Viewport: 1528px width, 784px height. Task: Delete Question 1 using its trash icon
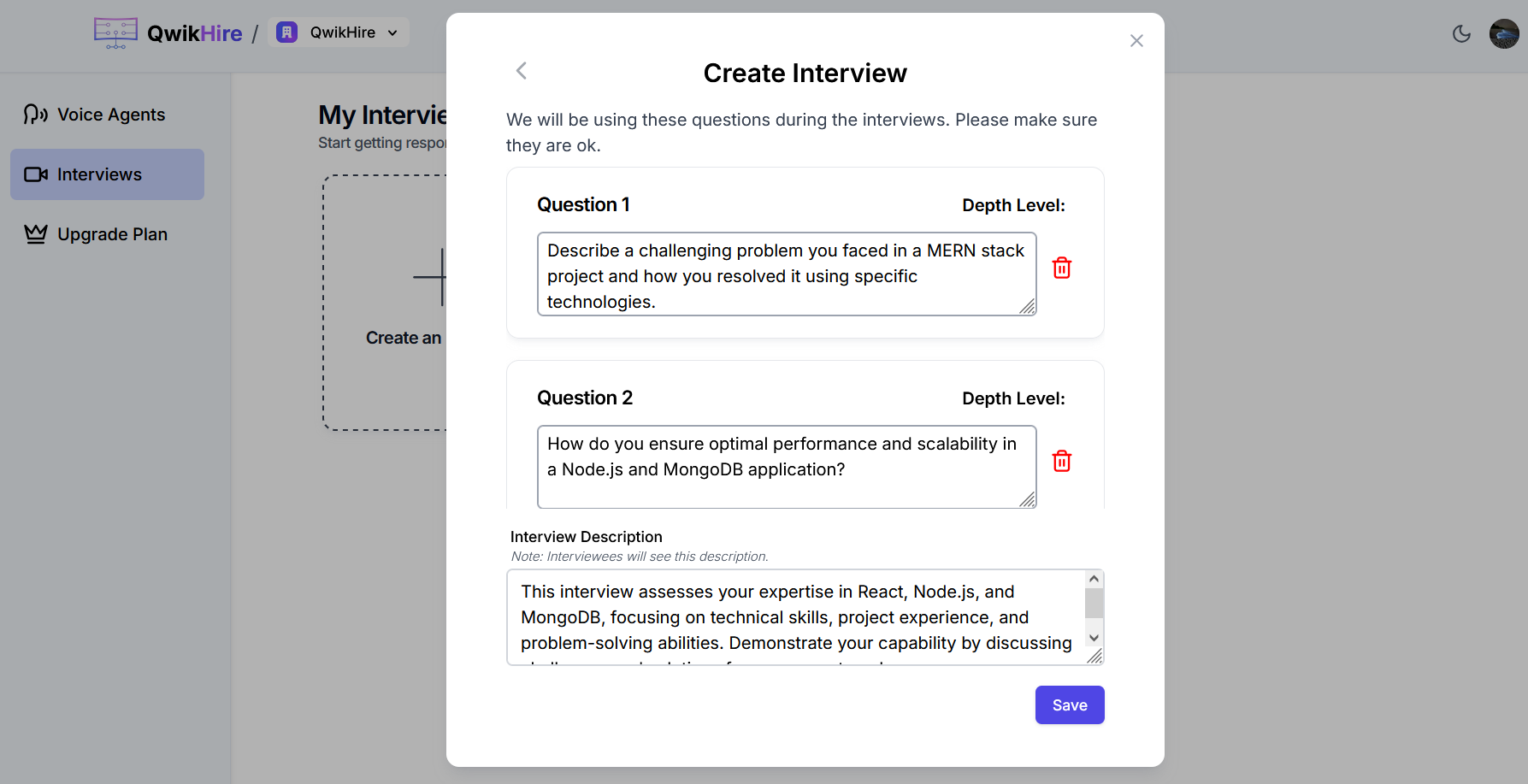(x=1061, y=267)
